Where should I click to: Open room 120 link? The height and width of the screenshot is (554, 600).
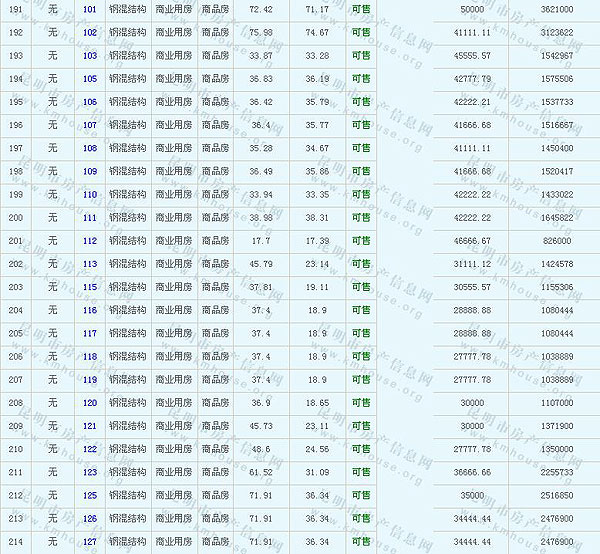[x=90, y=403]
